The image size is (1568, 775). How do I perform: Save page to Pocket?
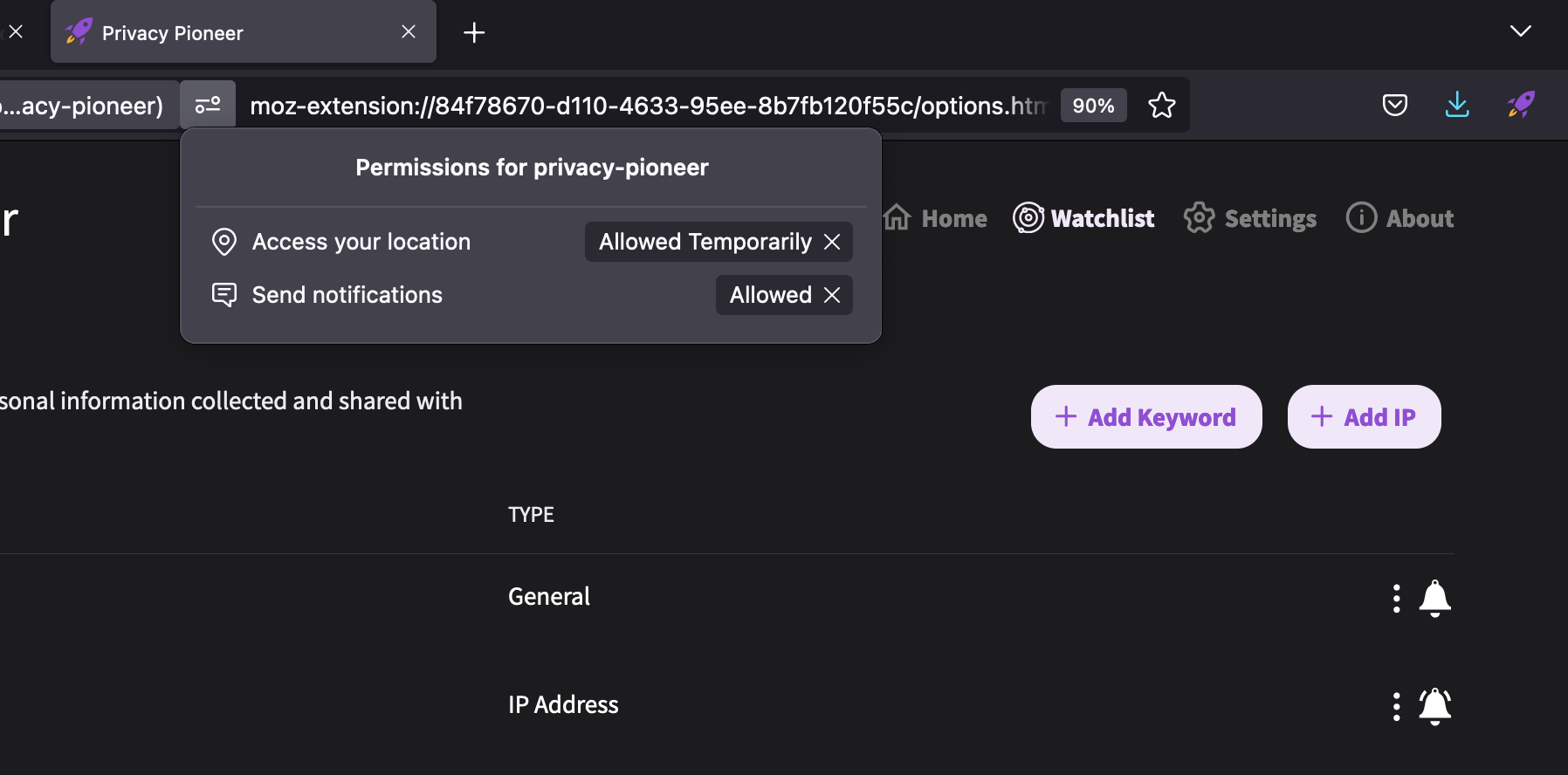pos(1395,105)
